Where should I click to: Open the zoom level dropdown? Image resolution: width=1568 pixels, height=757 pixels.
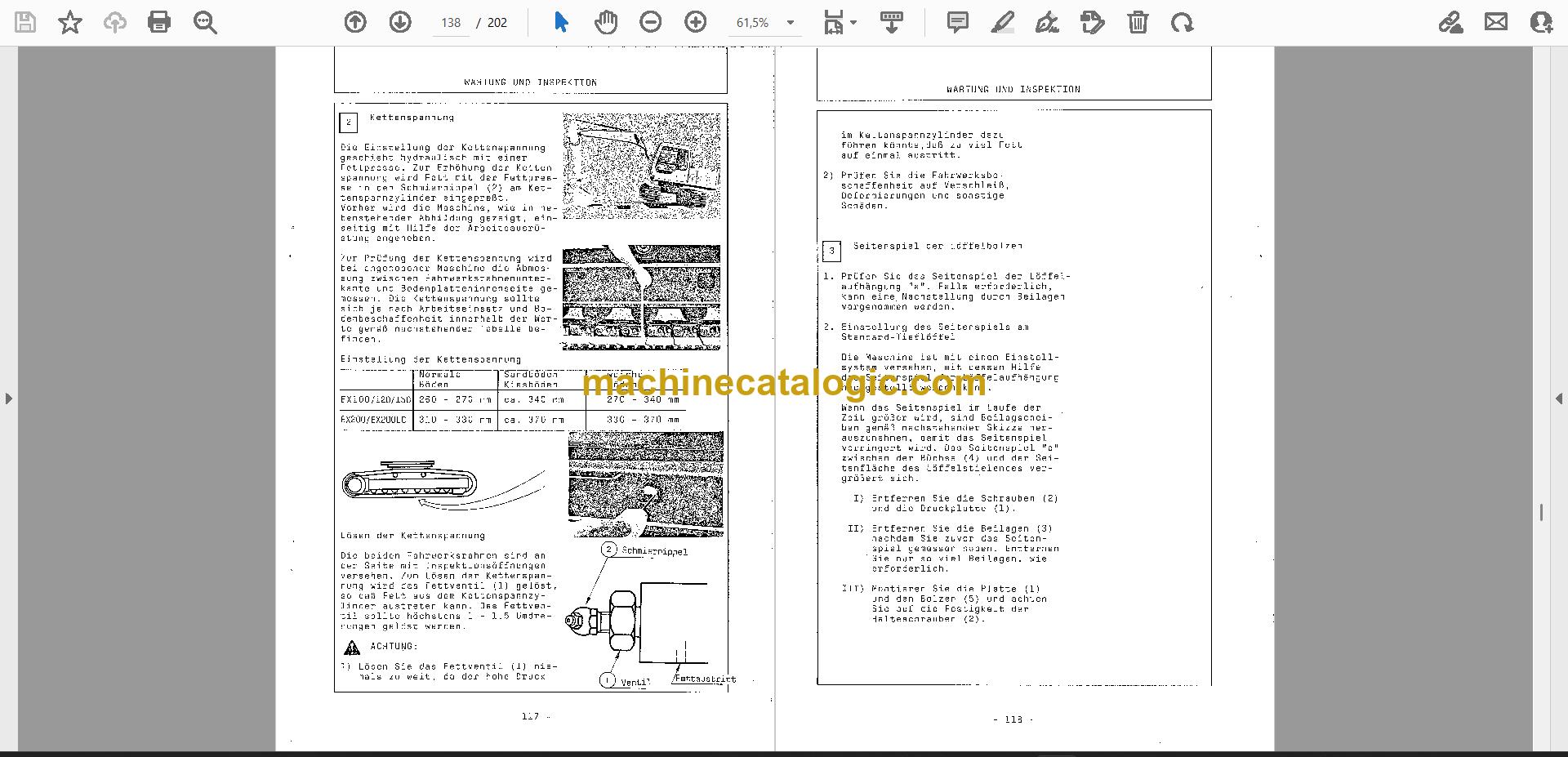point(790,23)
